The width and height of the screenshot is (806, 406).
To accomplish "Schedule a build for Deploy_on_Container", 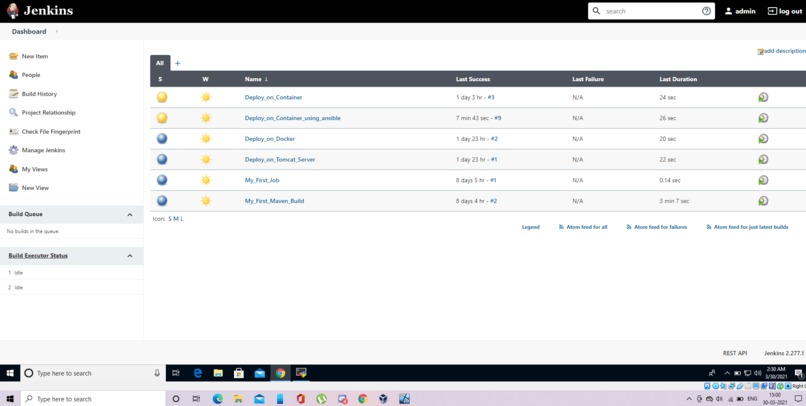I will [x=763, y=97].
